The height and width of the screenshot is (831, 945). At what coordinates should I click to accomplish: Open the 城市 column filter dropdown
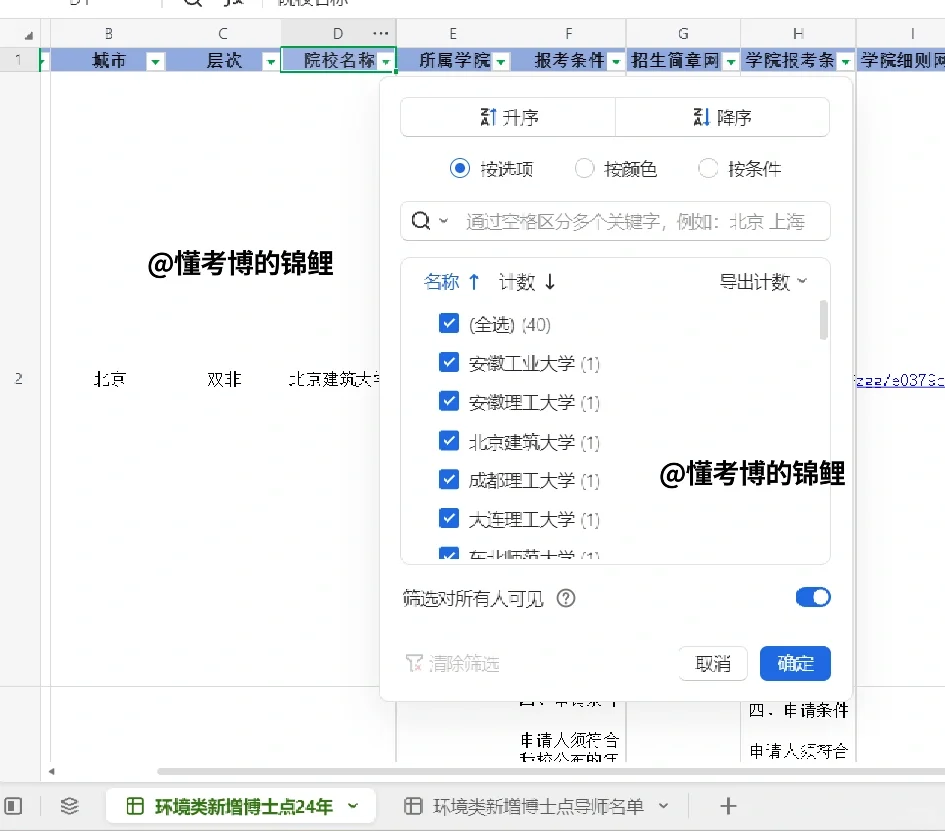155,61
